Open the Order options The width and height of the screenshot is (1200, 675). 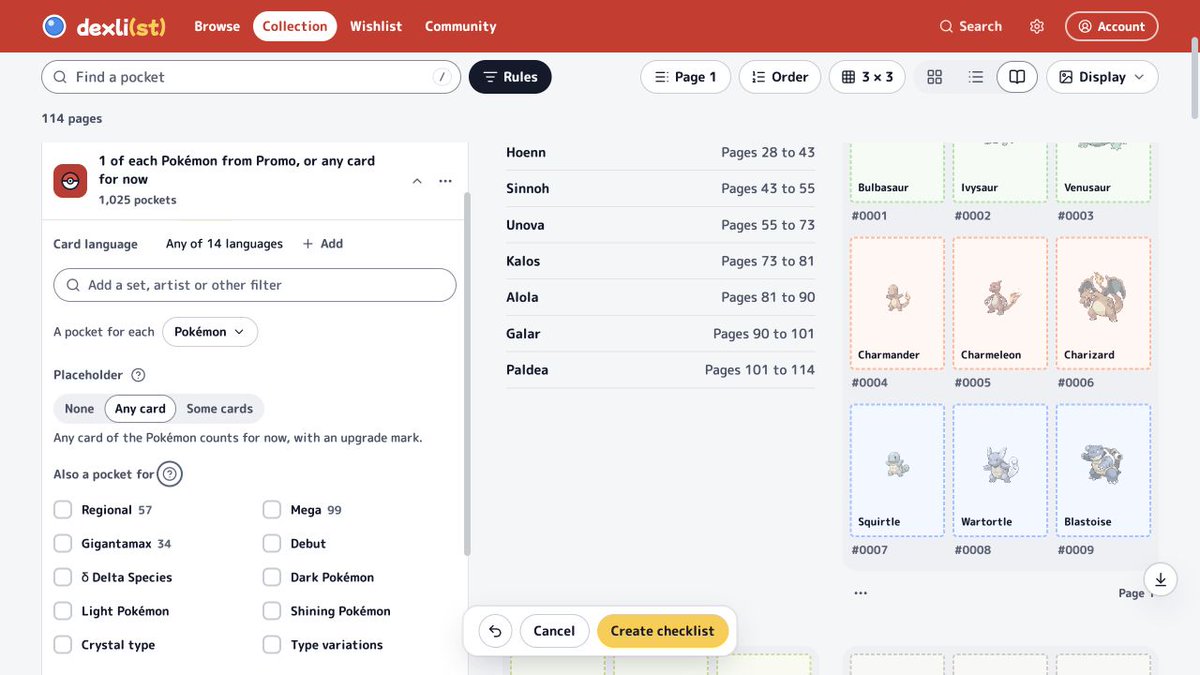[780, 77]
